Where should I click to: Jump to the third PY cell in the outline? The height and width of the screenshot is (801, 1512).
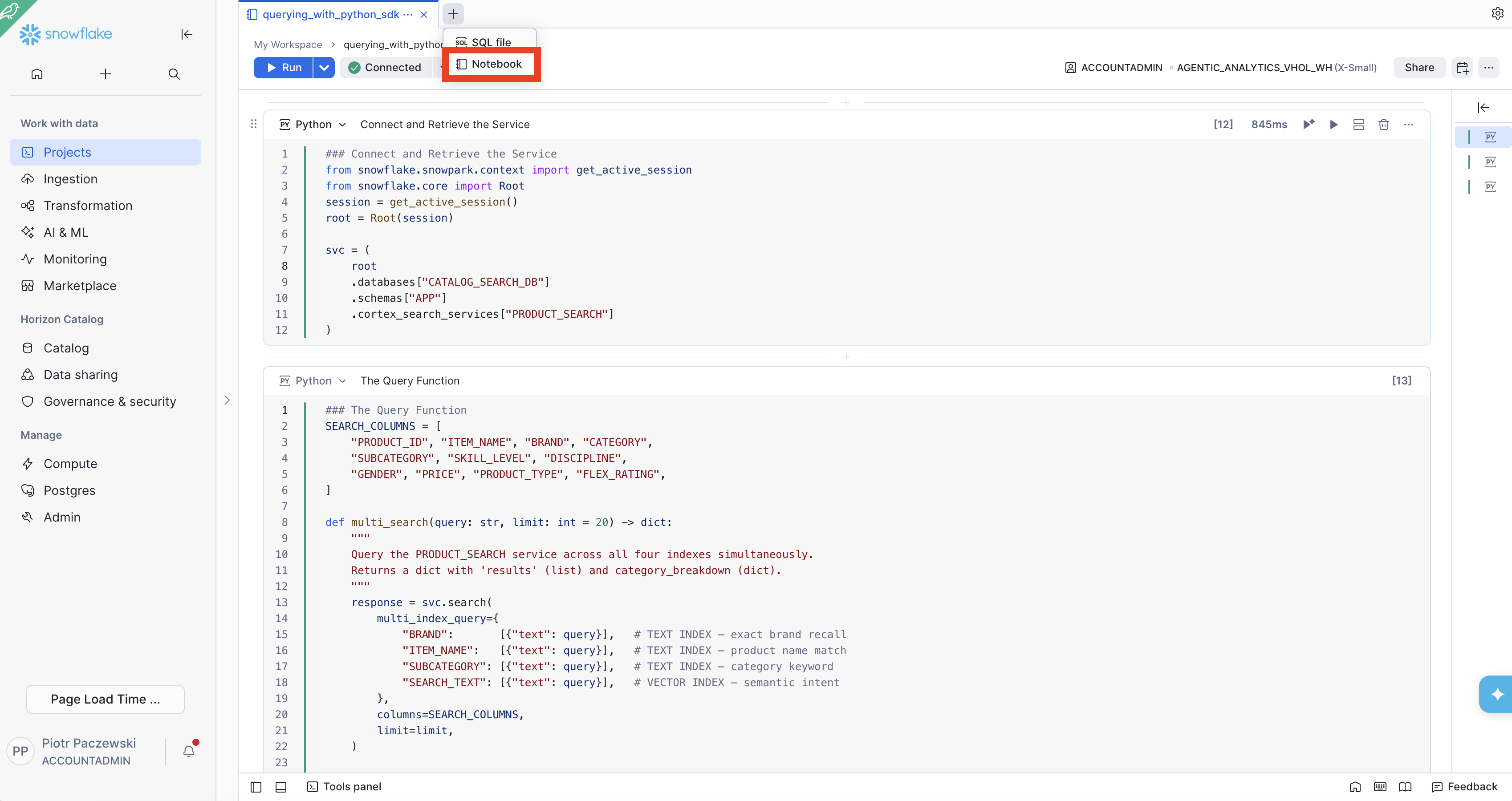(x=1490, y=186)
